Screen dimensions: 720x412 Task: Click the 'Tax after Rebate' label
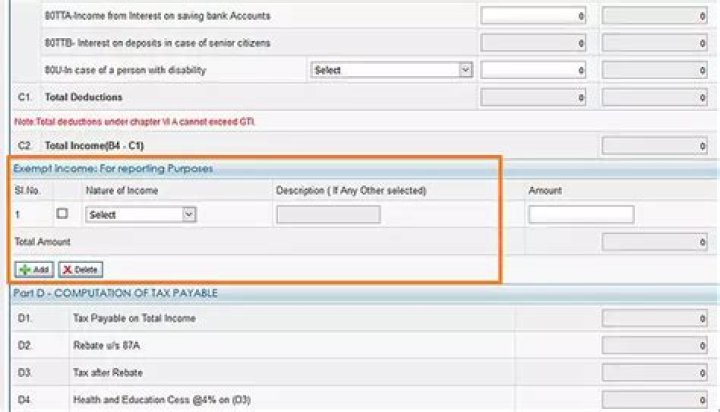108,372
